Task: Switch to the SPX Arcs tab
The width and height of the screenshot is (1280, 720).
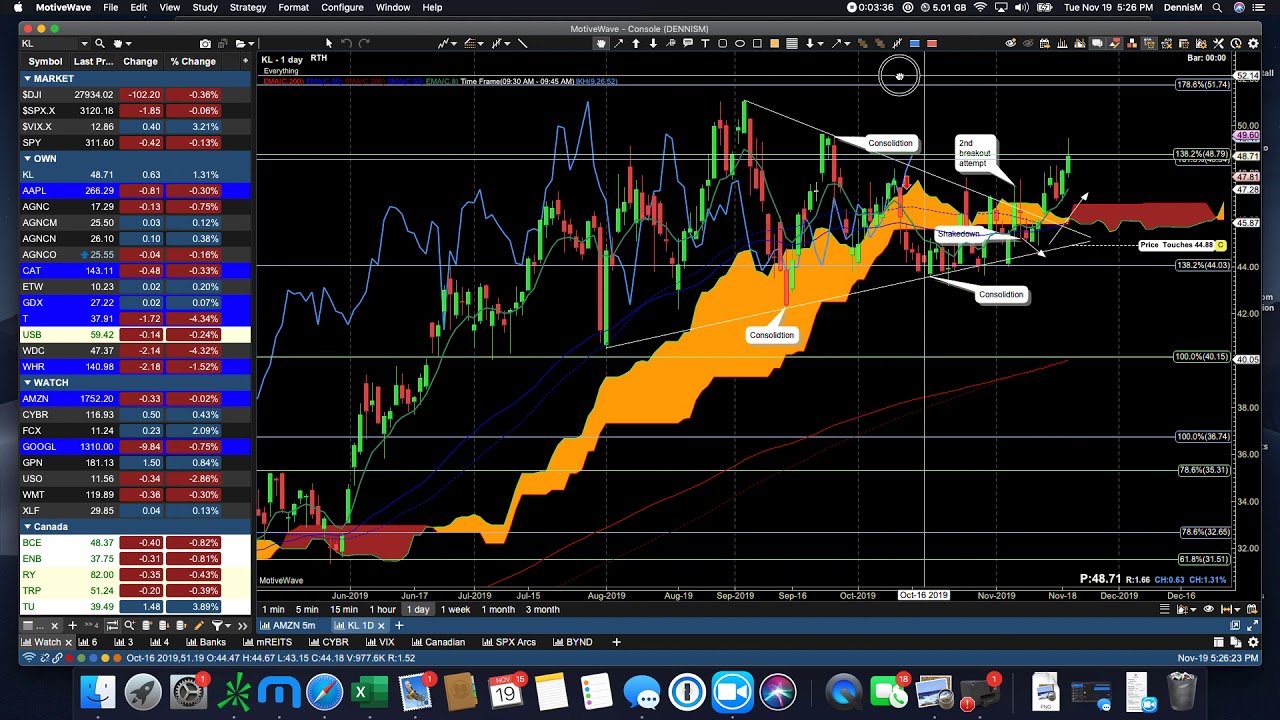Action: click(x=509, y=642)
